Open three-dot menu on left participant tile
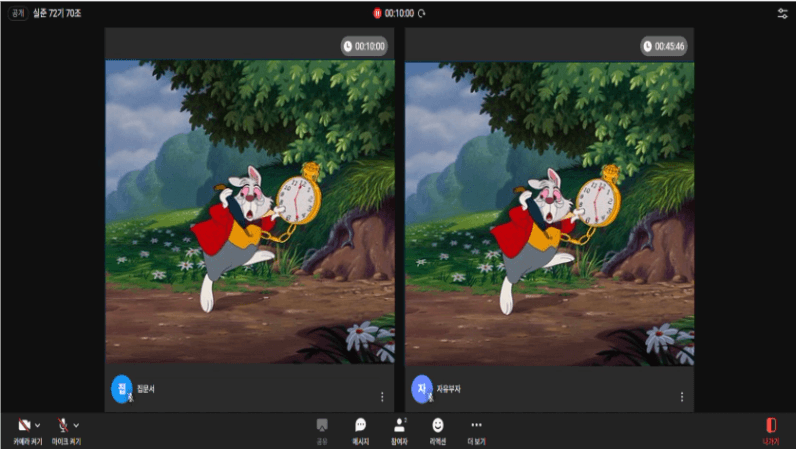The image size is (796, 449). pyautogui.click(x=382, y=397)
